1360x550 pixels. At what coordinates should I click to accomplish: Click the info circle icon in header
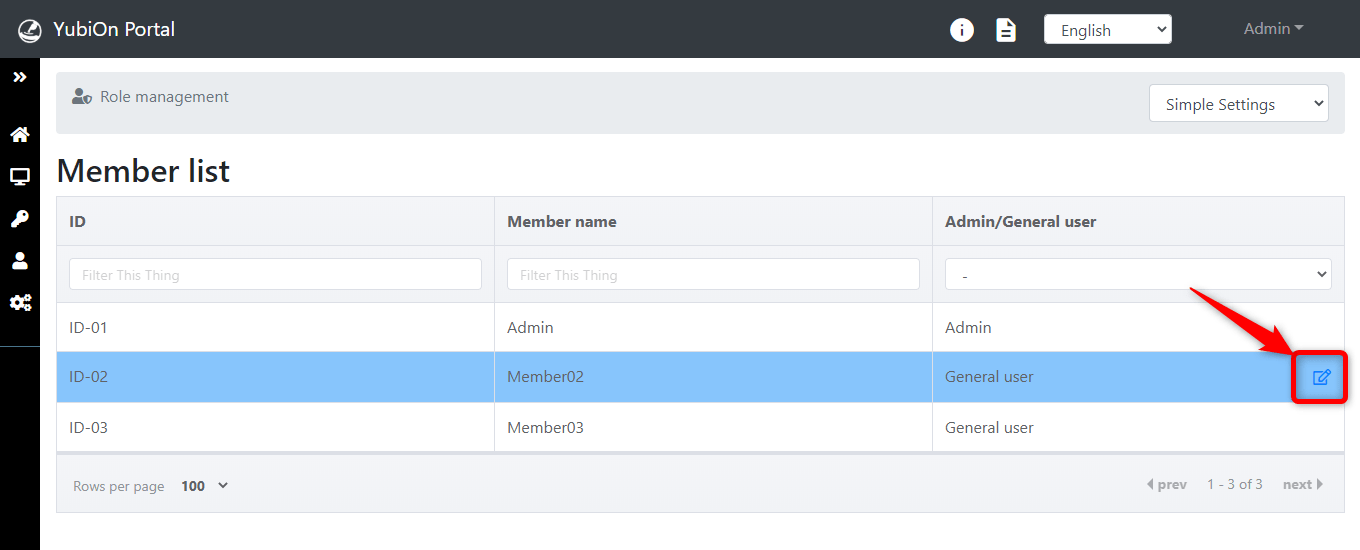tap(961, 30)
